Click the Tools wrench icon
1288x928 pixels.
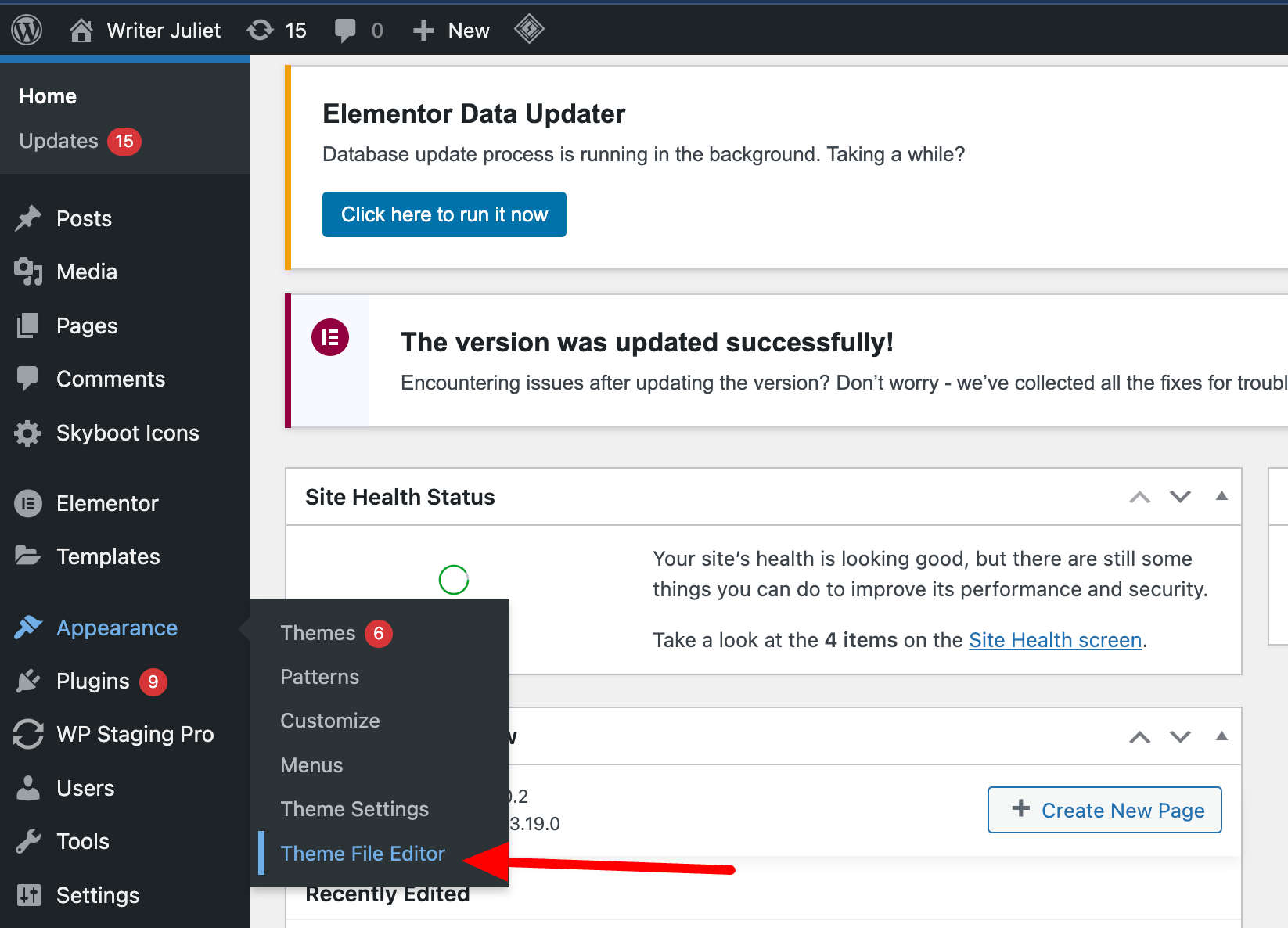[28, 841]
